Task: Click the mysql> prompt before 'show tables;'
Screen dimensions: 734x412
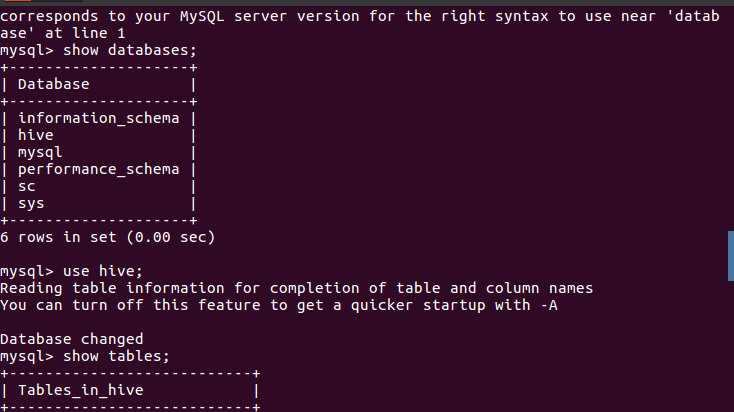Action: click(x=27, y=356)
